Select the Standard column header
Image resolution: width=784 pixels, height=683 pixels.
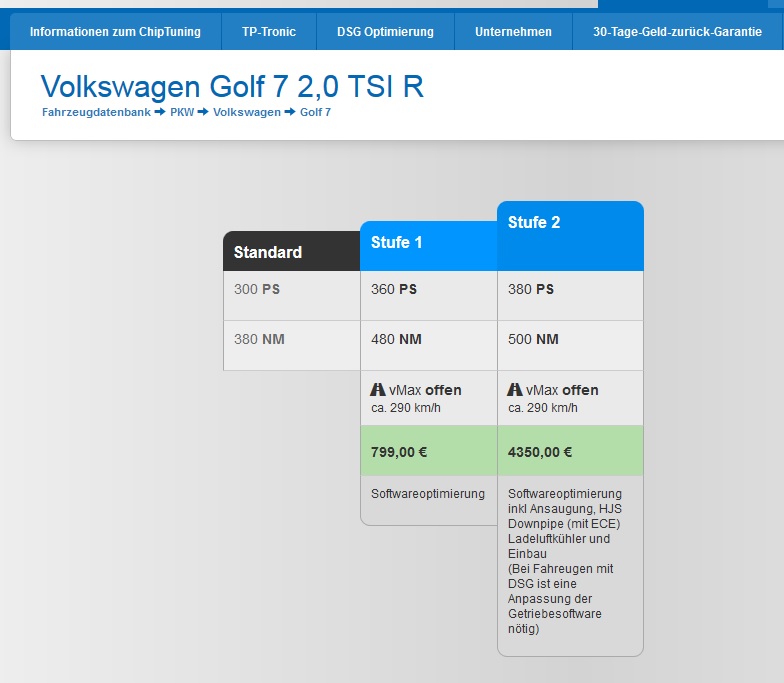pyautogui.click(x=291, y=252)
